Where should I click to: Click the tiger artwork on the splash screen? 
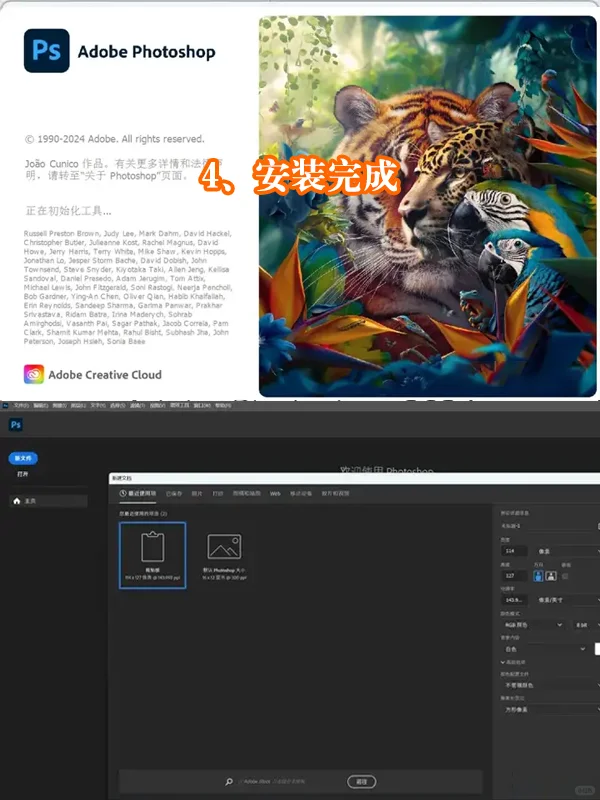point(428,206)
